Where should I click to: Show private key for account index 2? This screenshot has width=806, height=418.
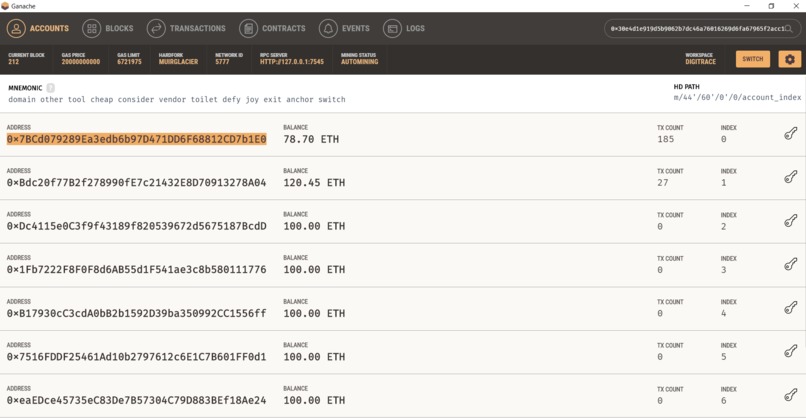coord(791,221)
